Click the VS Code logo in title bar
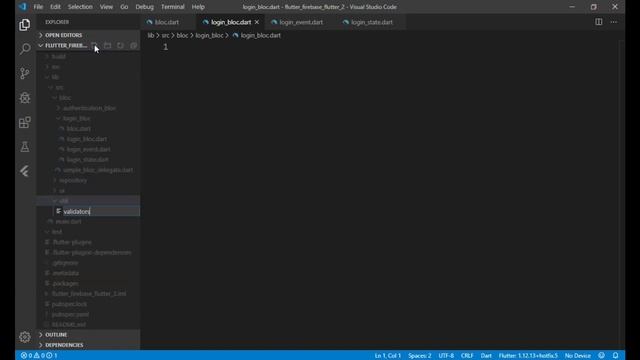 click(x=22, y=7)
